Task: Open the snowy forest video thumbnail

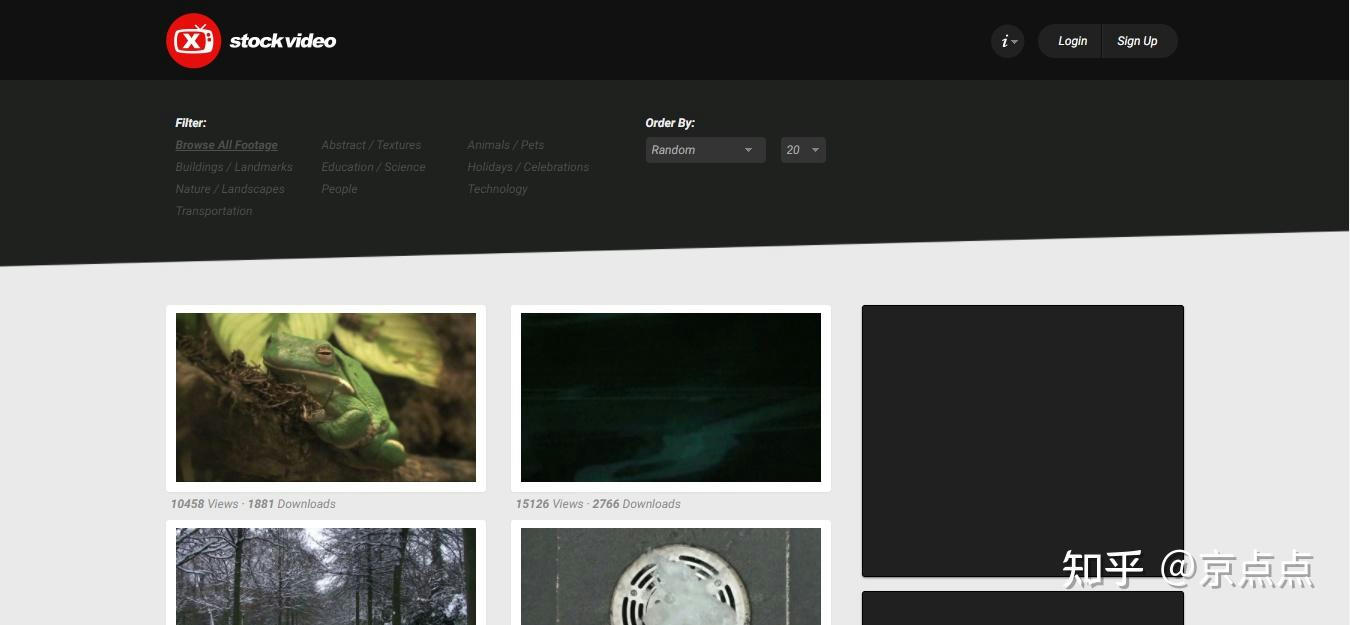Action: point(326,577)
